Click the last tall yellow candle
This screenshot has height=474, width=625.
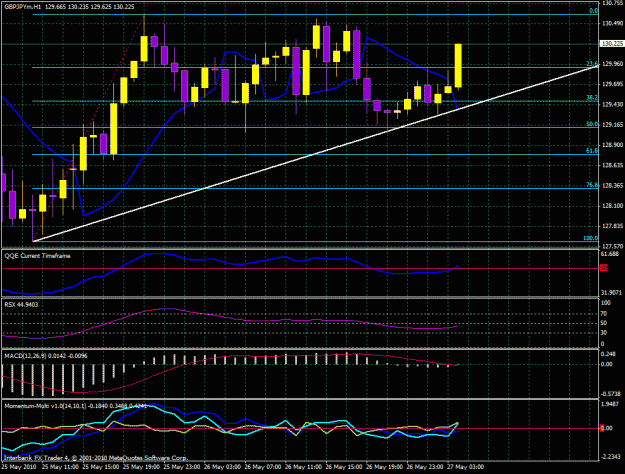tap(458, 66)
